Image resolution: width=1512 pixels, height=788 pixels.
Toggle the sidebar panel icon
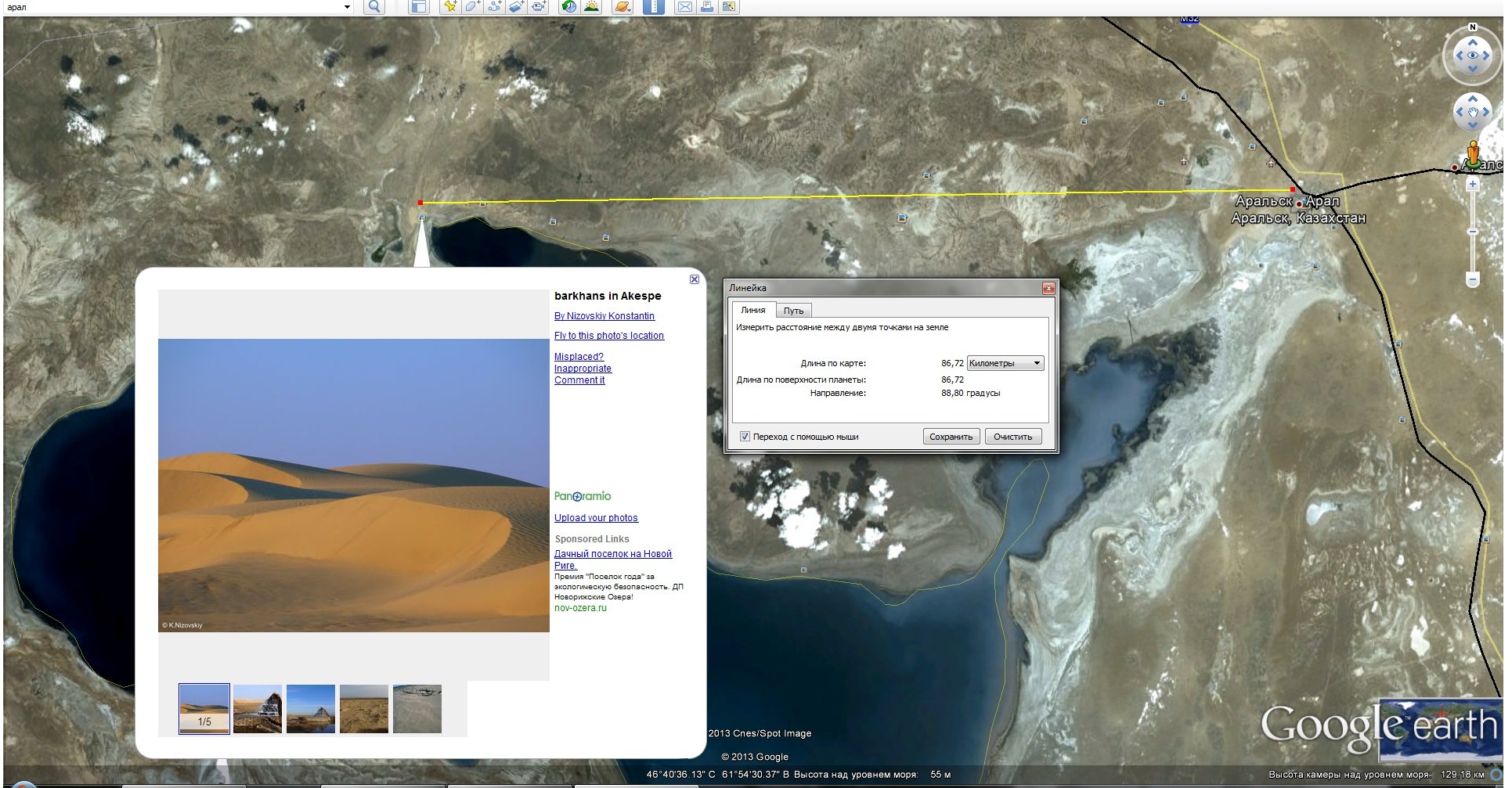pos(419,7)
